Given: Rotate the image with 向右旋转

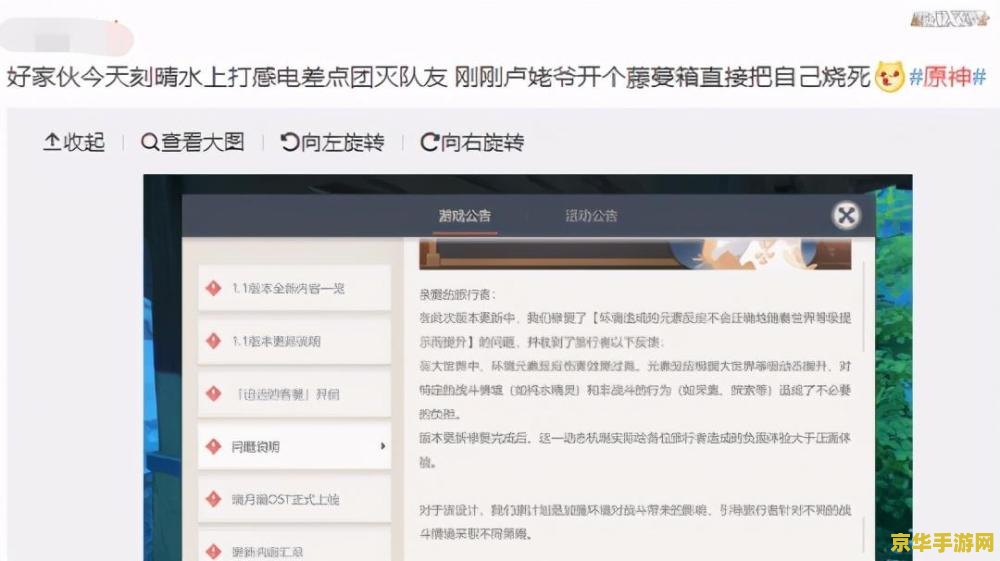Looking at the screenshot, I should click(x=472, y=142).
